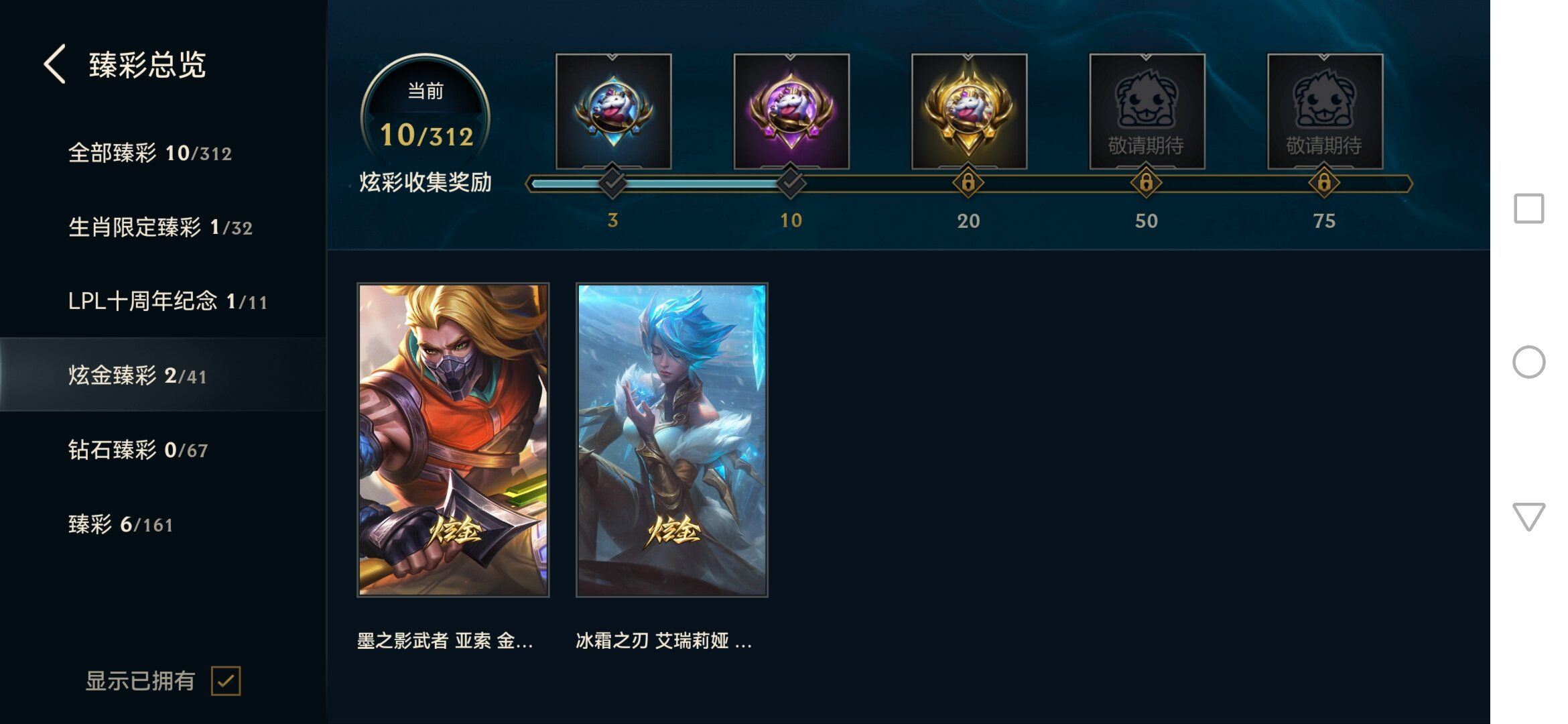Tap the Android home circle button
Viewport: 1568px width, 724px height.
(x=1528, y=362)
